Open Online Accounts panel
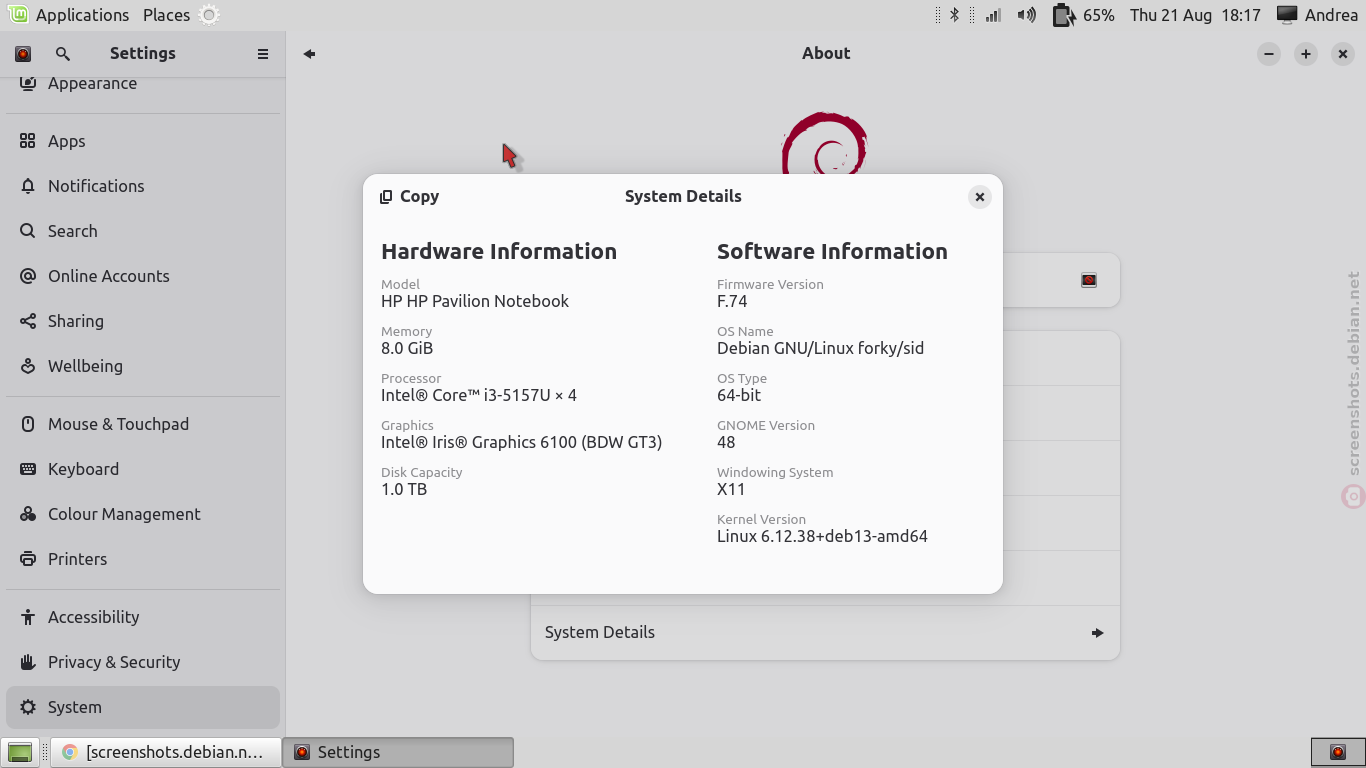The height and width of the screenshot is (768, 1366). click(143, 276)
